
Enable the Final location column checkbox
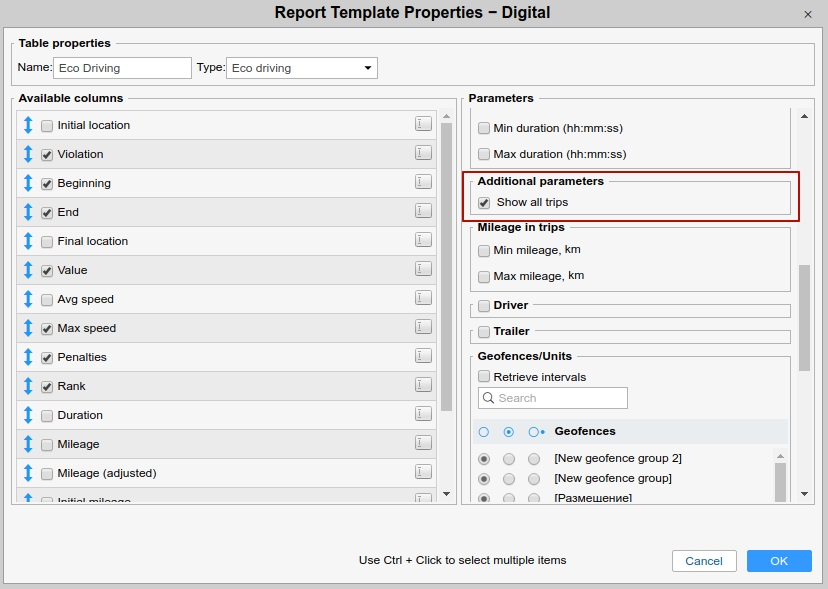click(47, 242)
